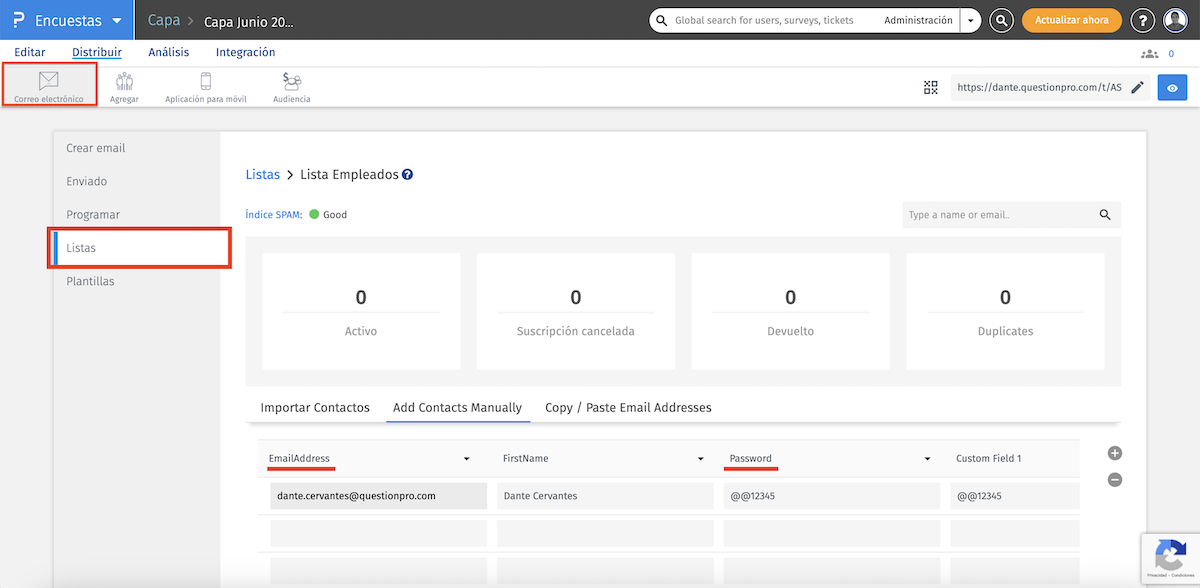Viewport: 1200px width, 588px height.
Task: Edit survey URL with pencil icon
Action: [x=1137, y=88]
